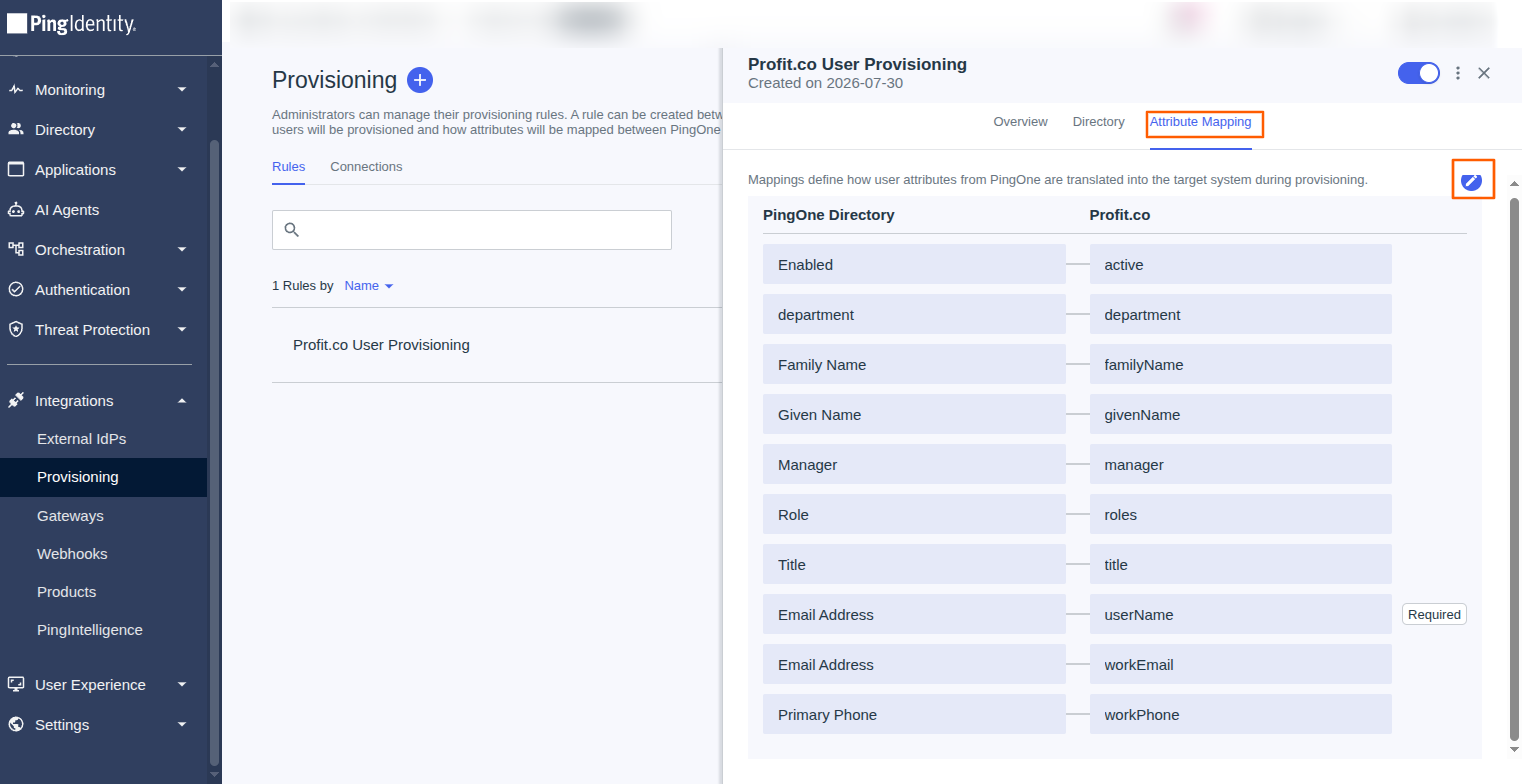Click the Threat Protection shield icon
The height and width of the screenshot is (784, 1522).
click(15, 329)
